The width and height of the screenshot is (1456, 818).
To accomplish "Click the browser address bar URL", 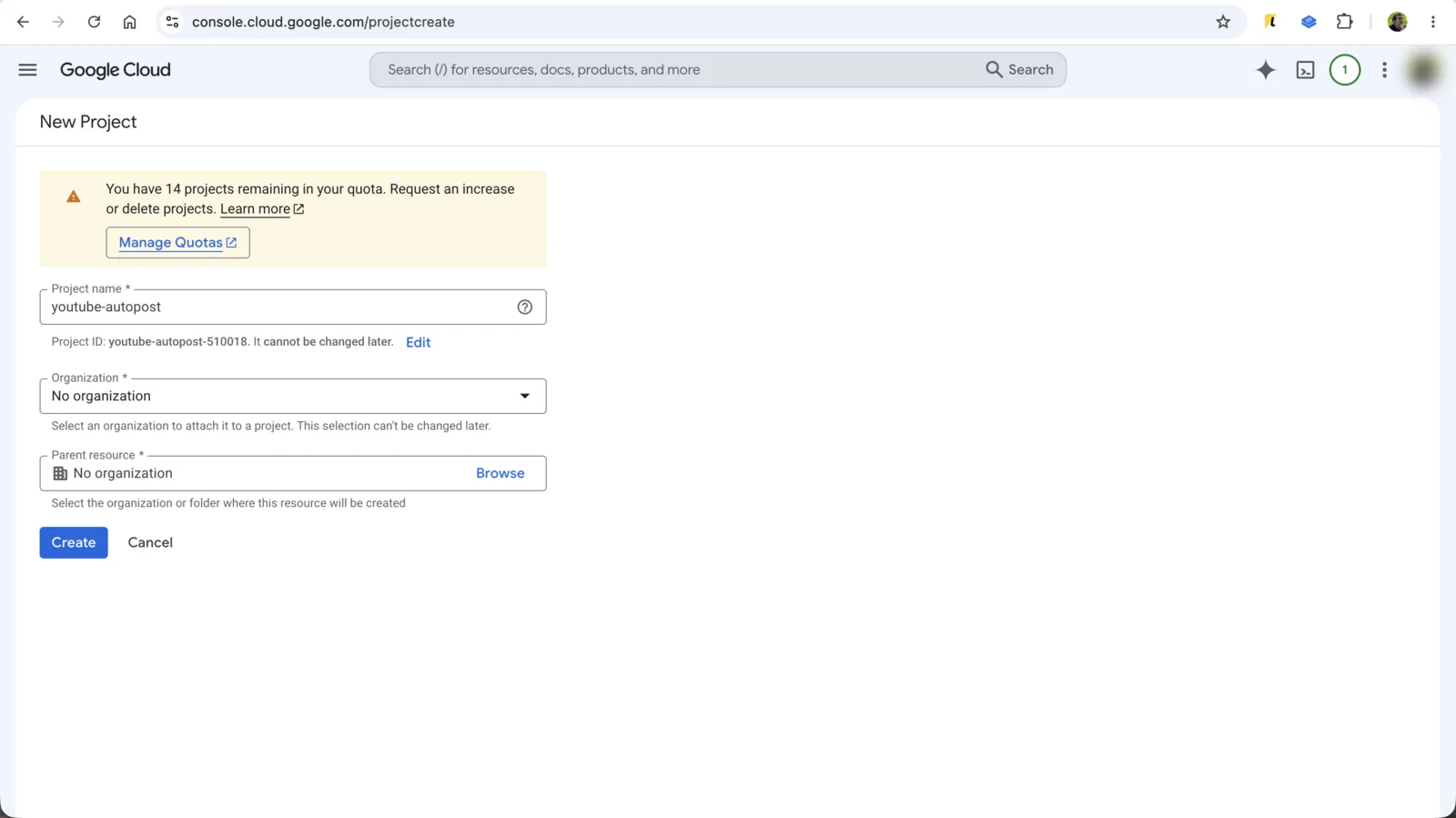I will [323, 22].
